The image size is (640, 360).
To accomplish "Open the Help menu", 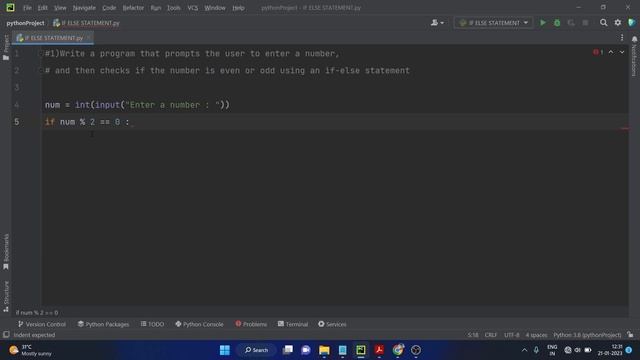I will pyautogui.click(x=238, y=8).
